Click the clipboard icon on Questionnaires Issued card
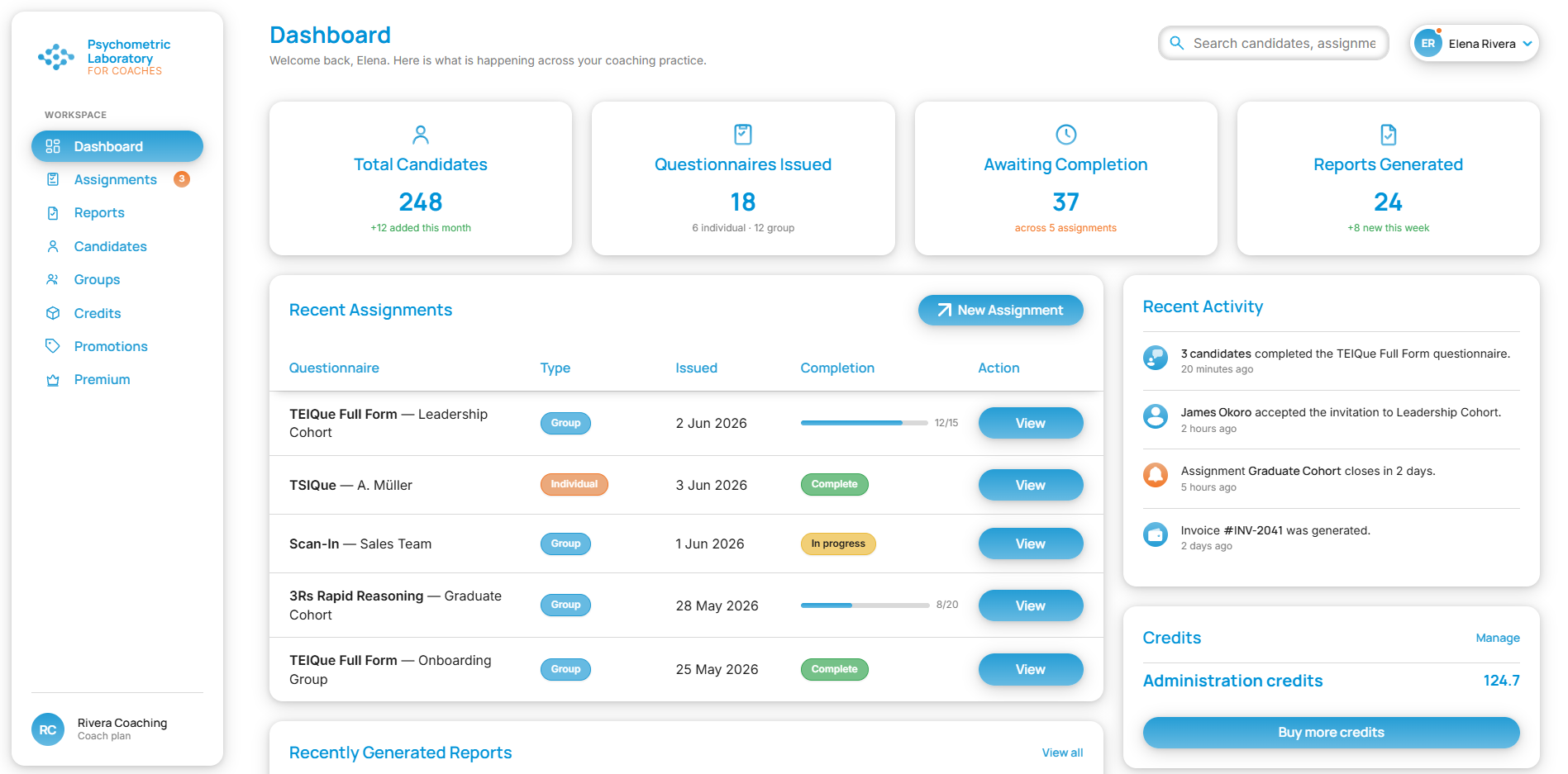Viewport: 1568px width, 774px height. click(743, 134)
